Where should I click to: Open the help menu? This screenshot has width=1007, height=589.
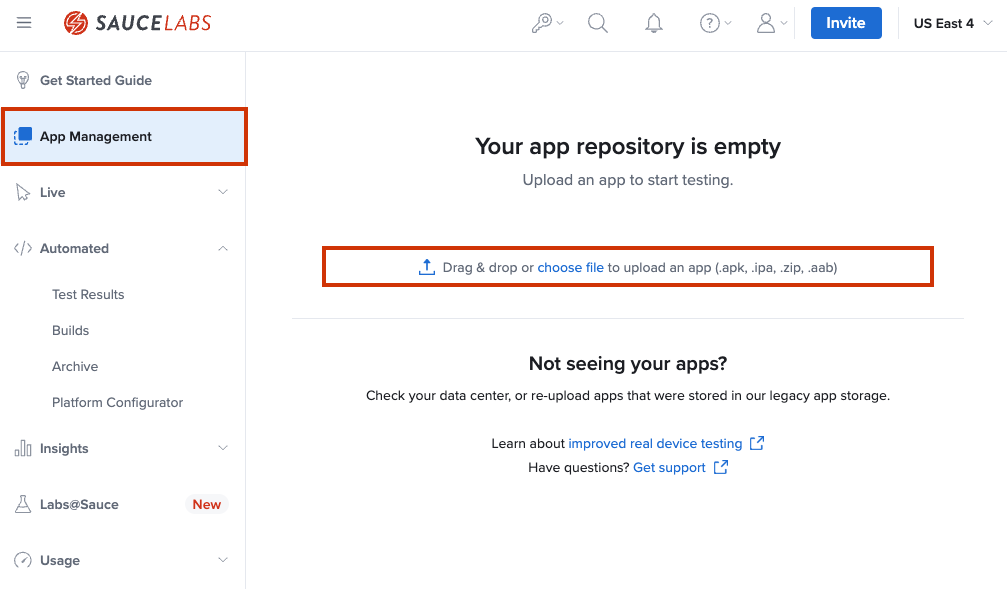[713, 22]
